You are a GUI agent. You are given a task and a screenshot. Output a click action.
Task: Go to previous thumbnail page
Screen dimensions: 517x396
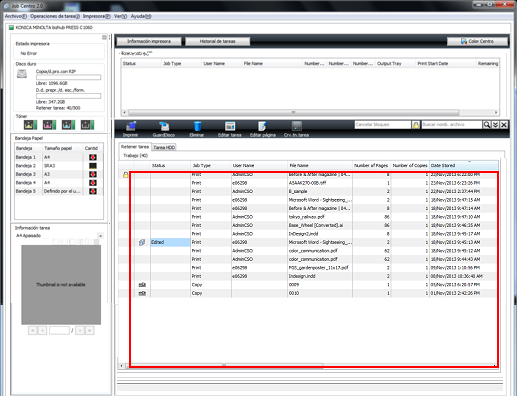click(42, 330)
